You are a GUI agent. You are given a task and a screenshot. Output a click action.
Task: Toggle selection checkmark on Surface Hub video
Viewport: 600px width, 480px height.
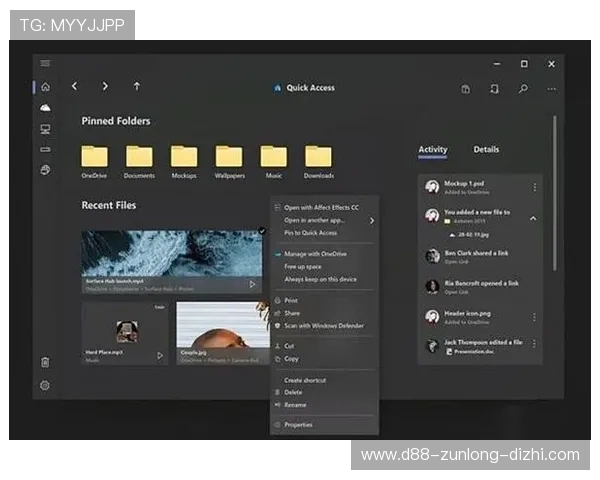[262, 231]
